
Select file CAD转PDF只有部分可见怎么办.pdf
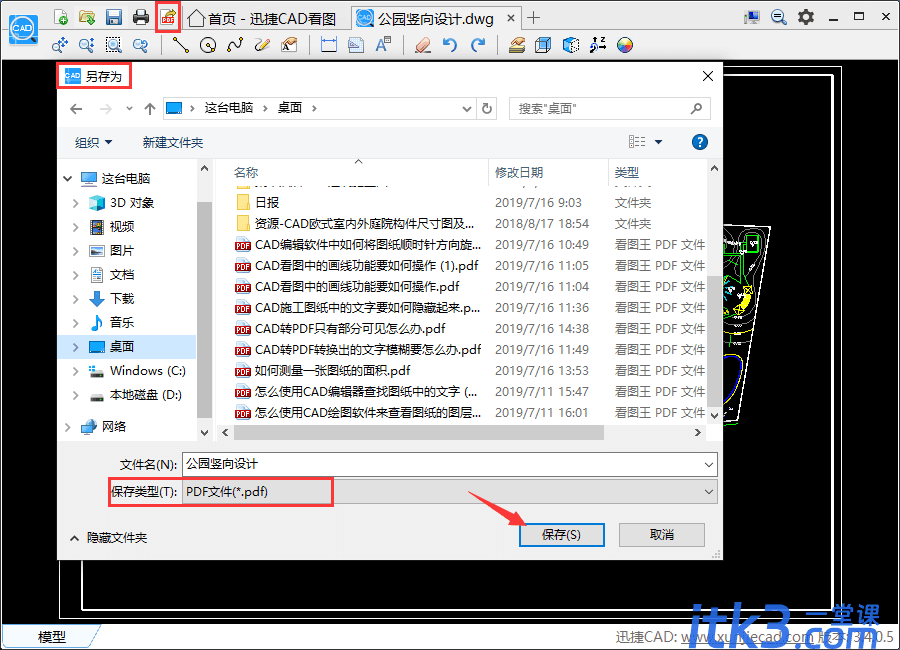pyautogui.click(x=350, y=329)
